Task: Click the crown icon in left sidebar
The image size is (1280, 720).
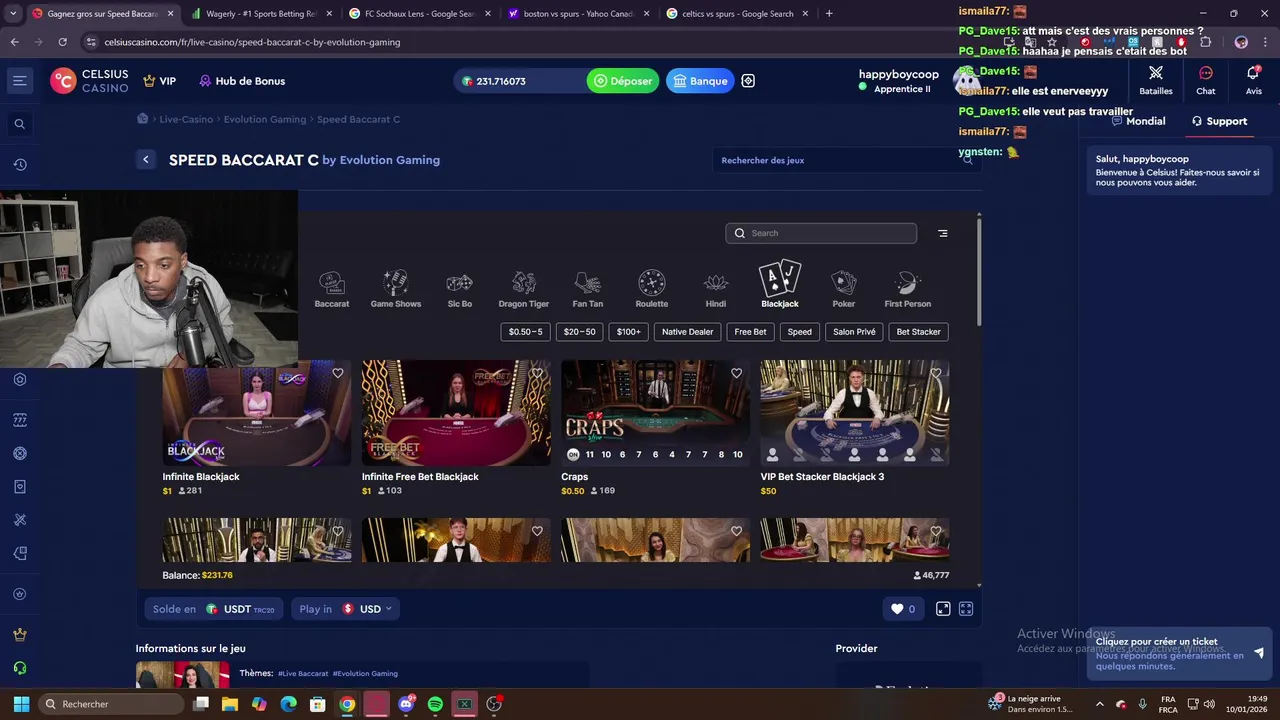Action: pos(19,635)
